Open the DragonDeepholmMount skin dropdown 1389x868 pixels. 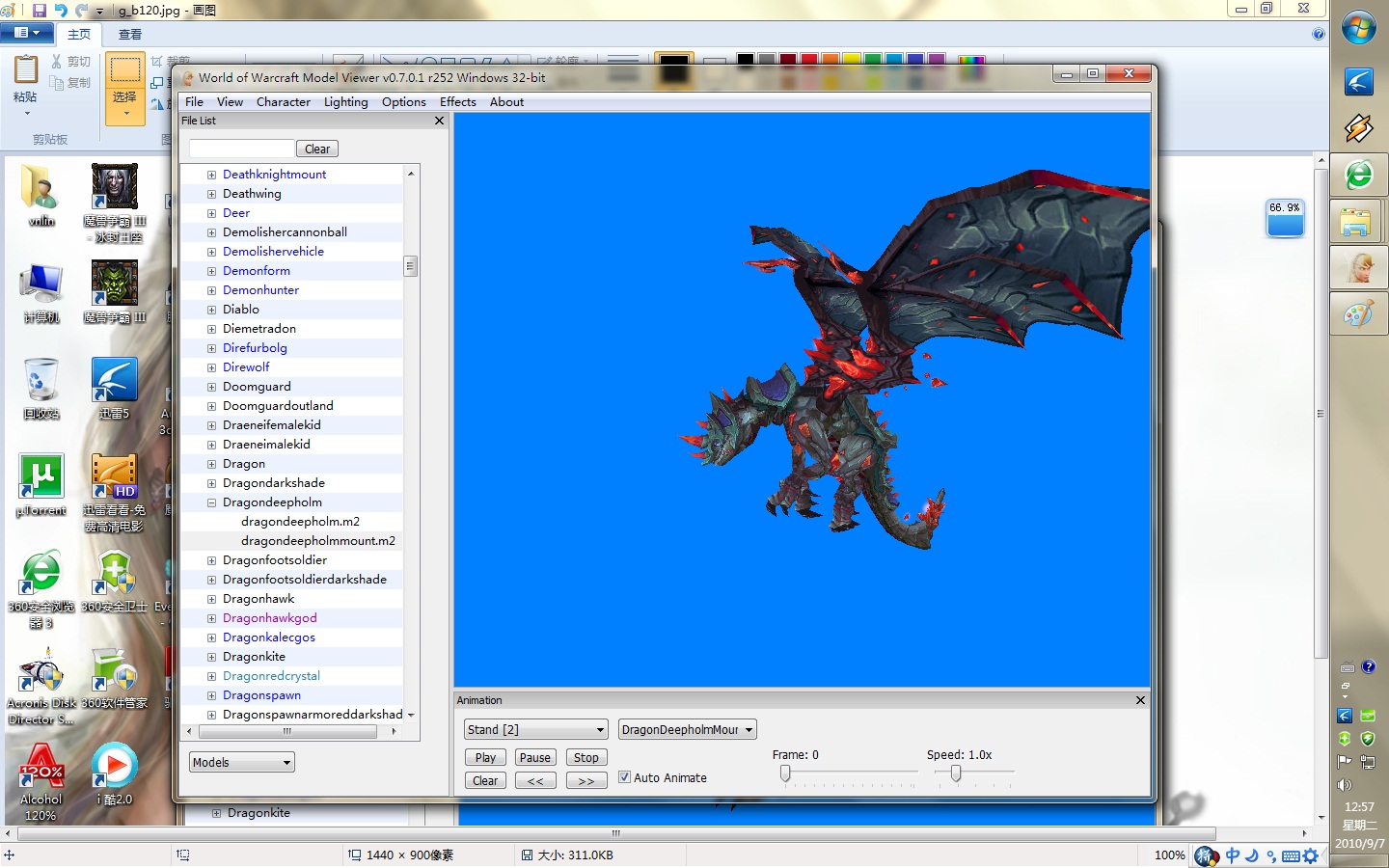point(687,729)
